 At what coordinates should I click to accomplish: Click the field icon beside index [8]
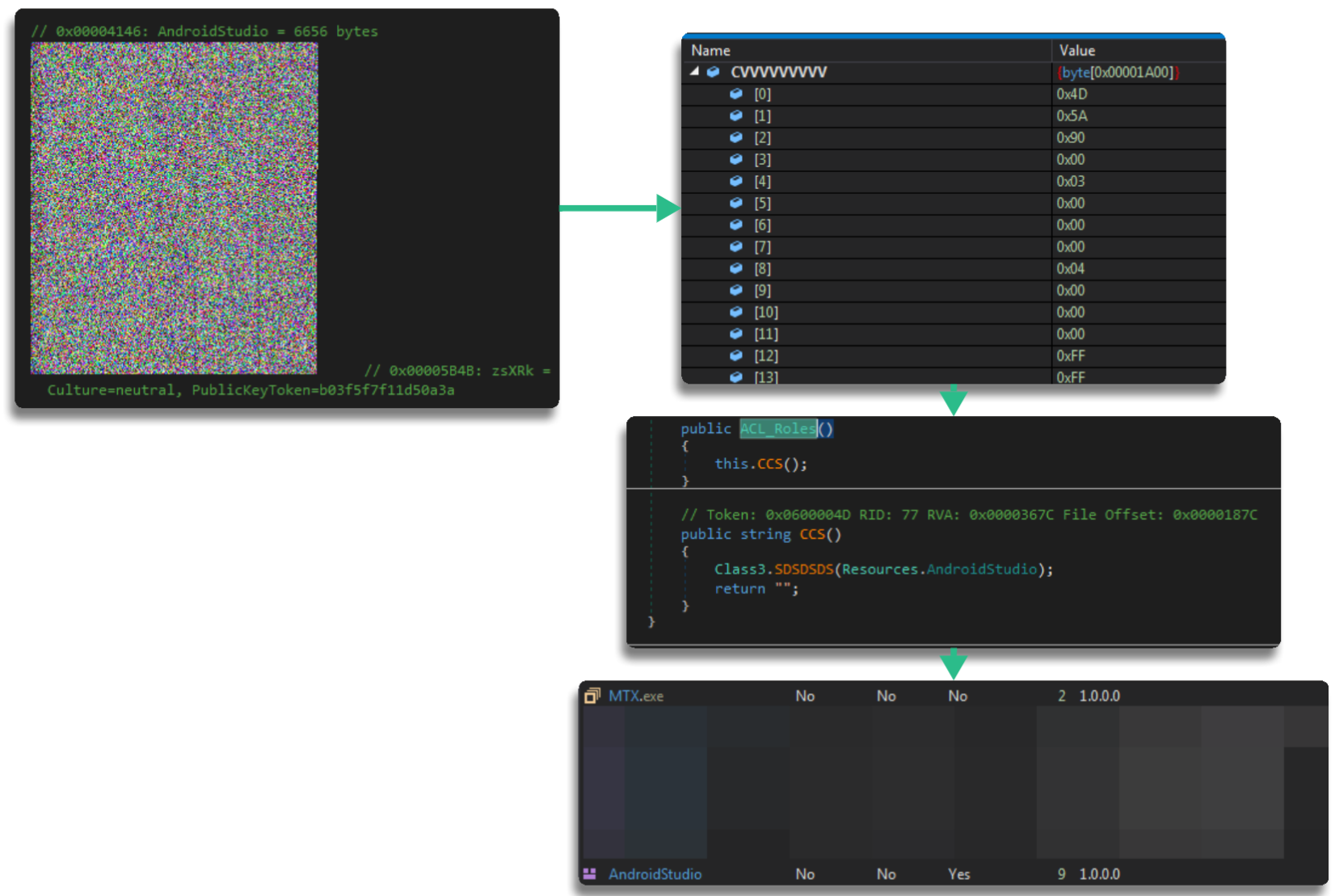[736, 268]
